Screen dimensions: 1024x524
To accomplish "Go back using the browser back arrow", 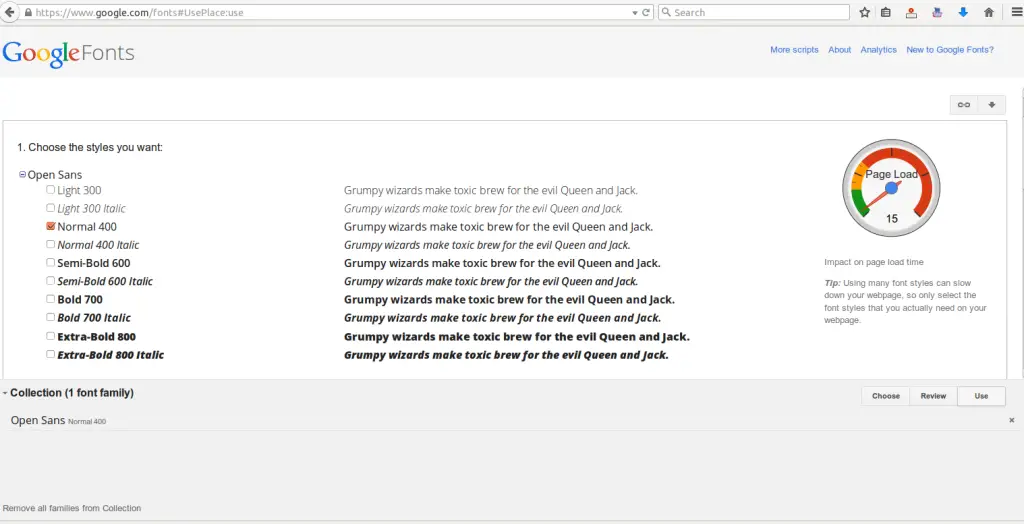I will coord(9,12).
